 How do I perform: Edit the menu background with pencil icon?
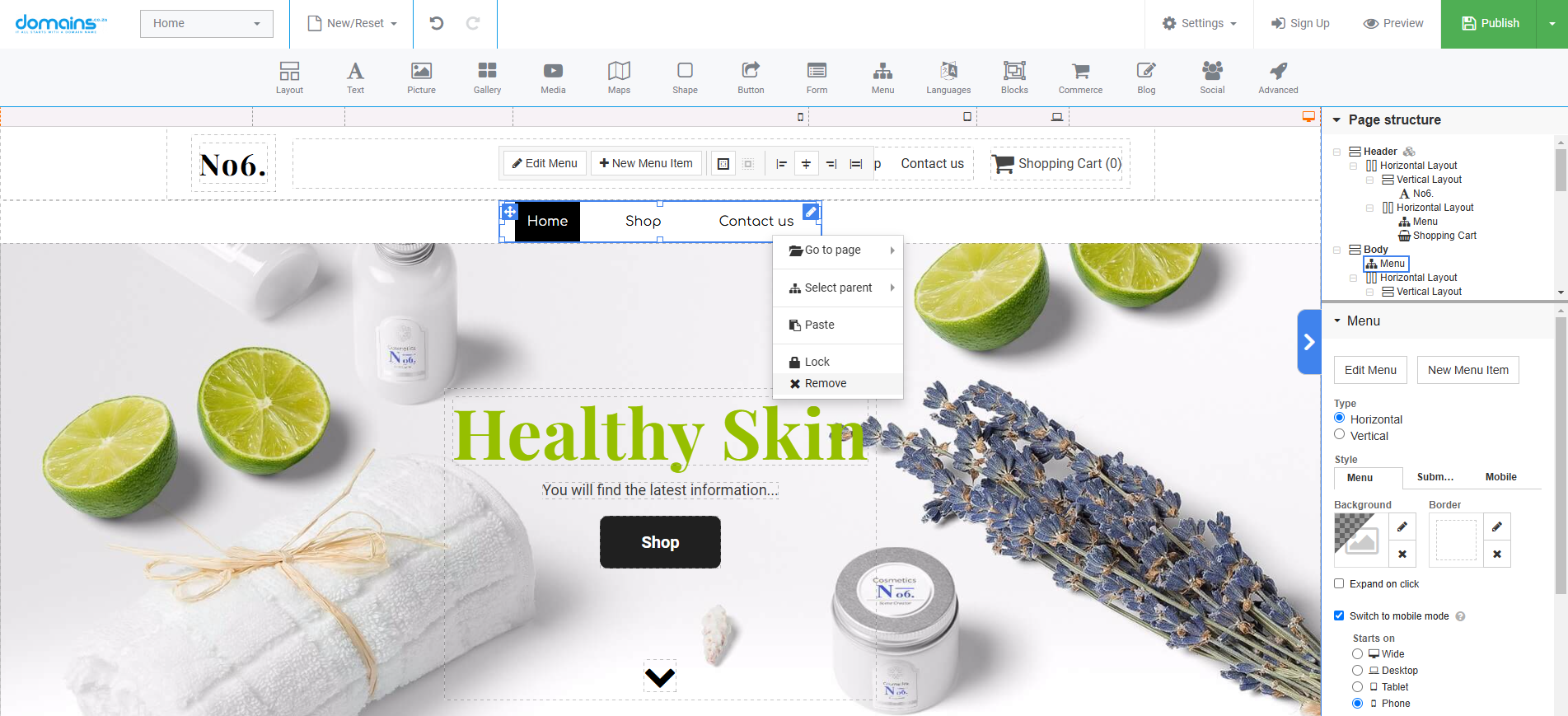point(1402,526)
